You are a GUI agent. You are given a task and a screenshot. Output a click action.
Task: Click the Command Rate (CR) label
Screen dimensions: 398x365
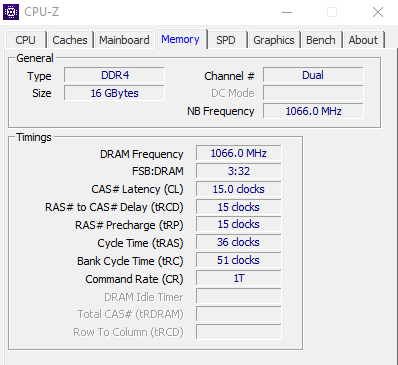tap(134, 279)
